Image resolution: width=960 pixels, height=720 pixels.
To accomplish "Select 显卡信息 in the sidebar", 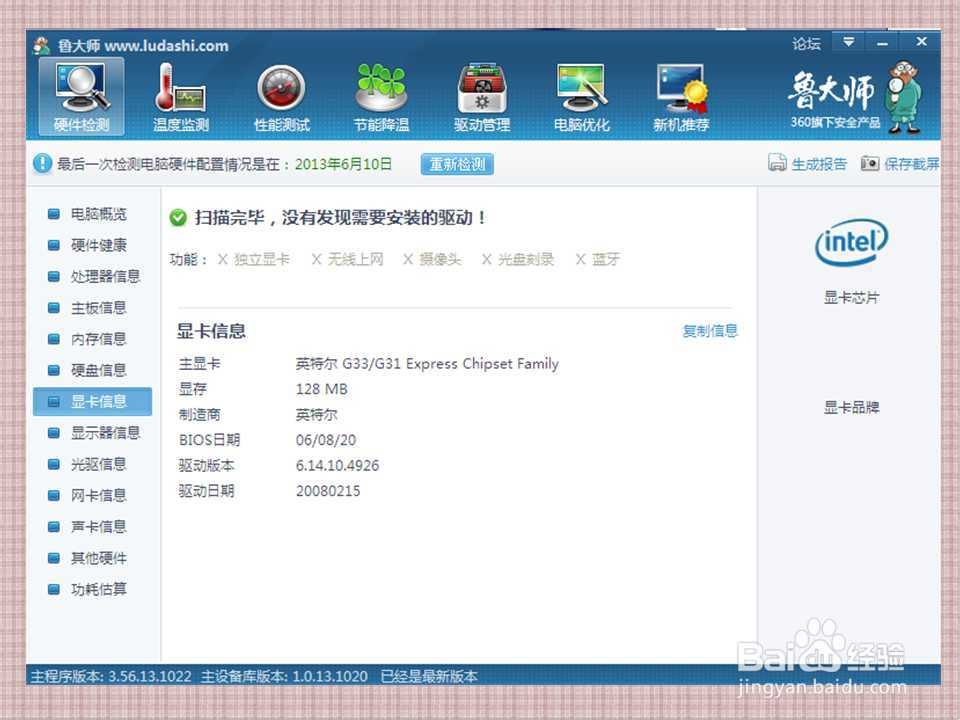I will (x=92, y=401).
